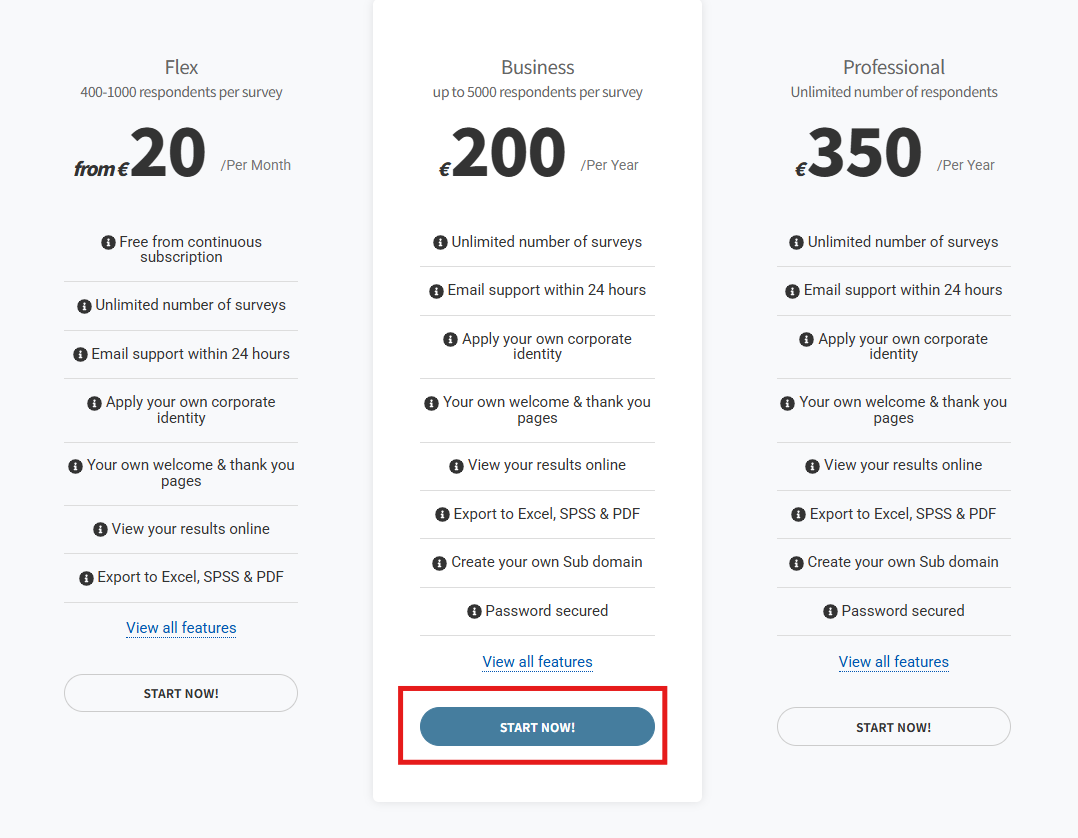This screenshot has width=1078, height=838.
Task: Click info icon by Professional 'Create your own Sub domain'
Action: point(797,563)
